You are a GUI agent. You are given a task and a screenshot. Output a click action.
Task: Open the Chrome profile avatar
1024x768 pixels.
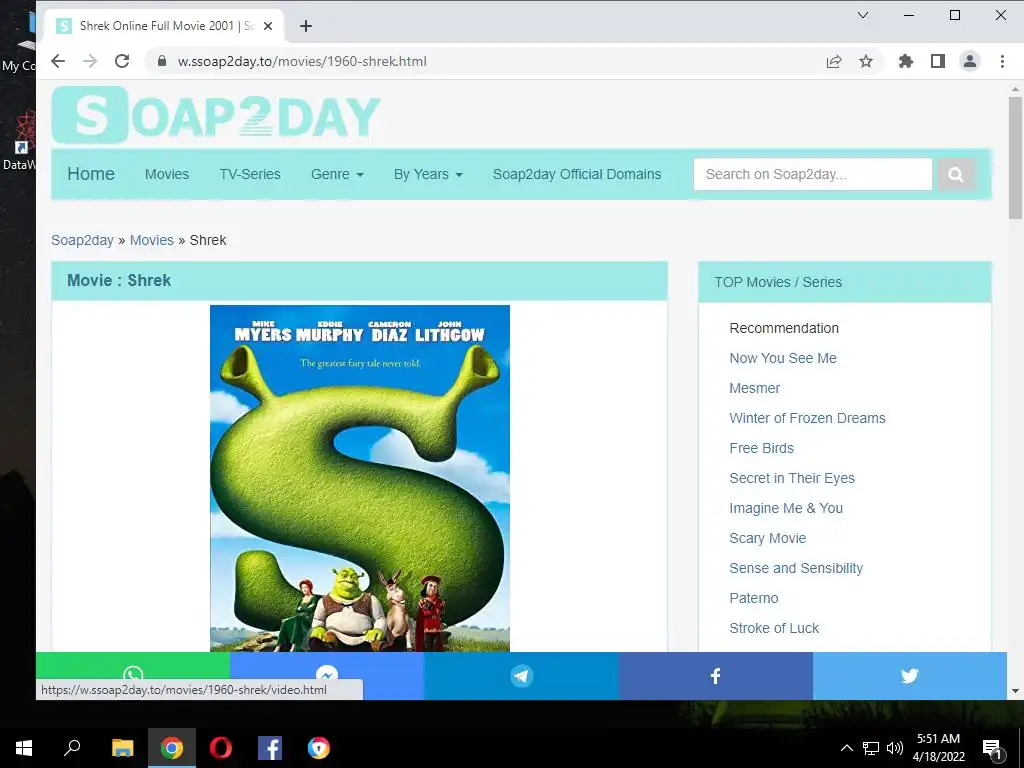pyautogui.click(x=970, y=61)
